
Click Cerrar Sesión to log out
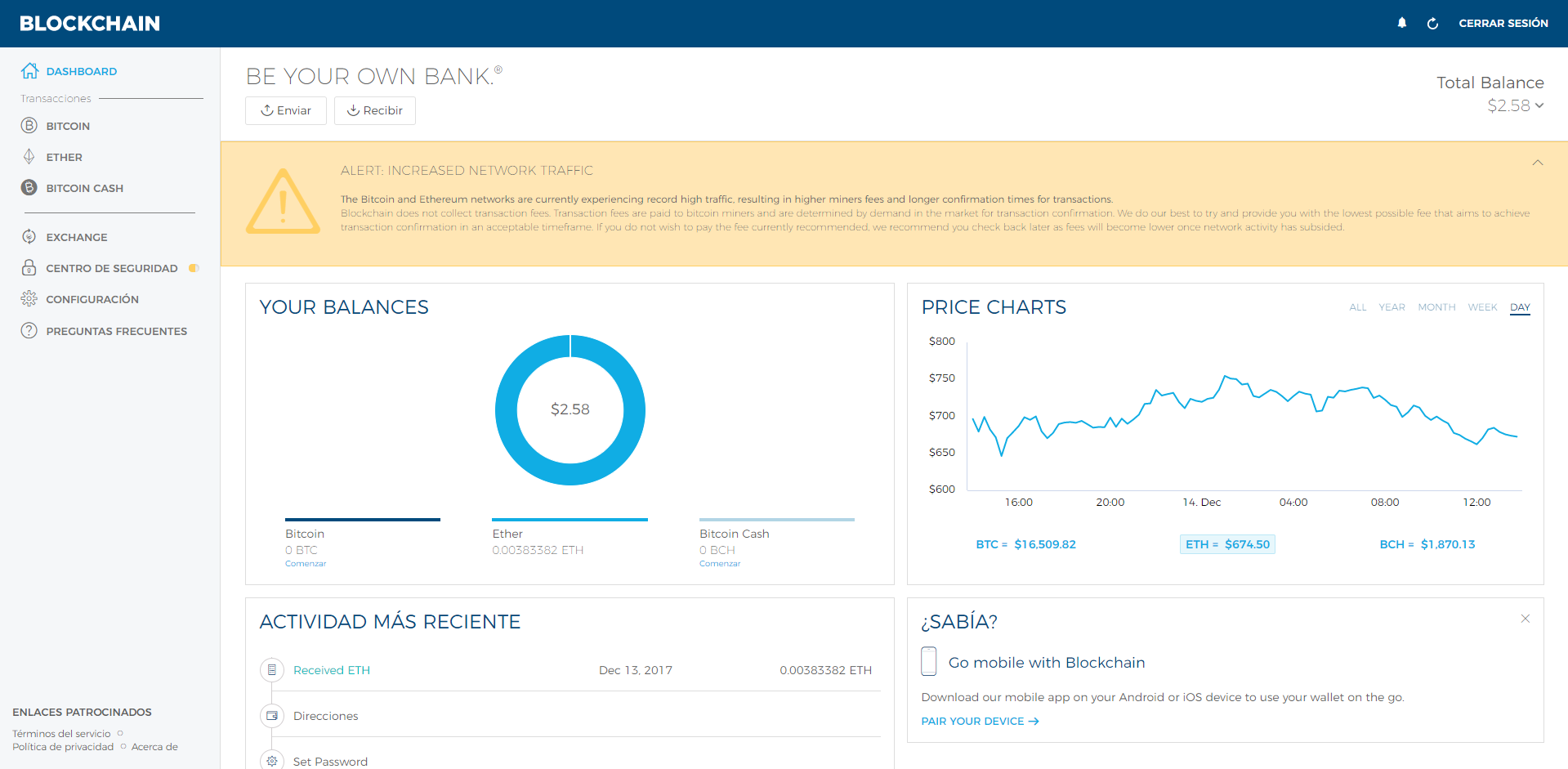[x=1503, y=24]
